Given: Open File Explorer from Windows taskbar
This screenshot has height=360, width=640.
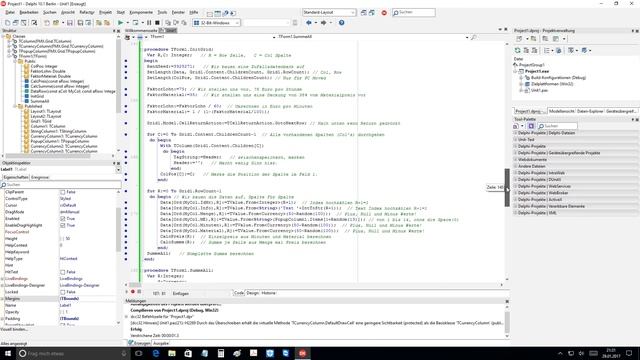Looking at the screenshot, I should 172,353.
